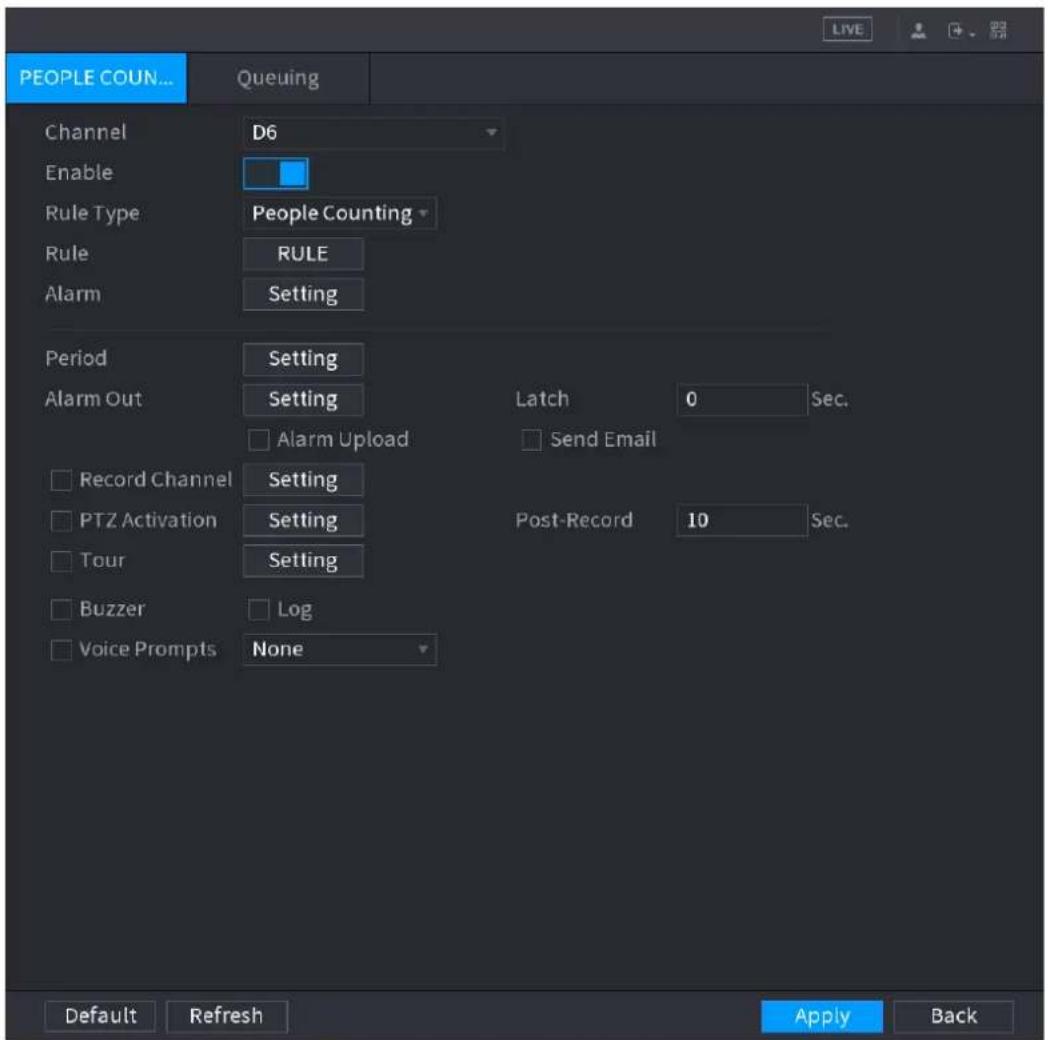Apply the settings with Apply button
Viewport: 1048px width, 1040px height.
tap(821, 1016)
